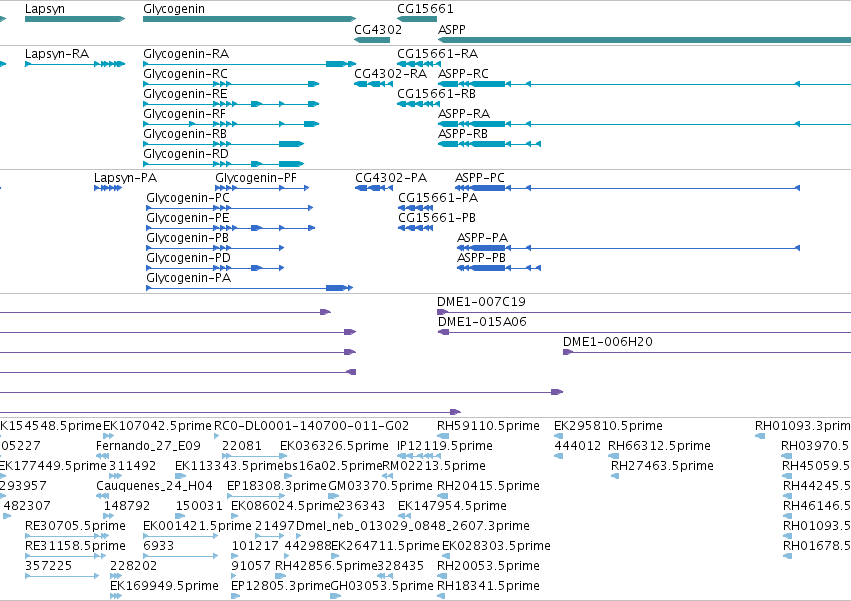Click the EK001421.5prime EST label

[x=197, y=527]
